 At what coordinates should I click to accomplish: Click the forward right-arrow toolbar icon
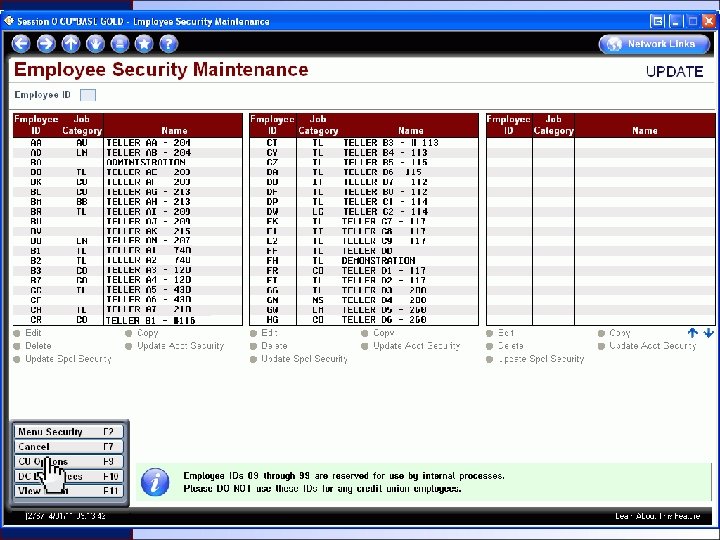(46, 44)
